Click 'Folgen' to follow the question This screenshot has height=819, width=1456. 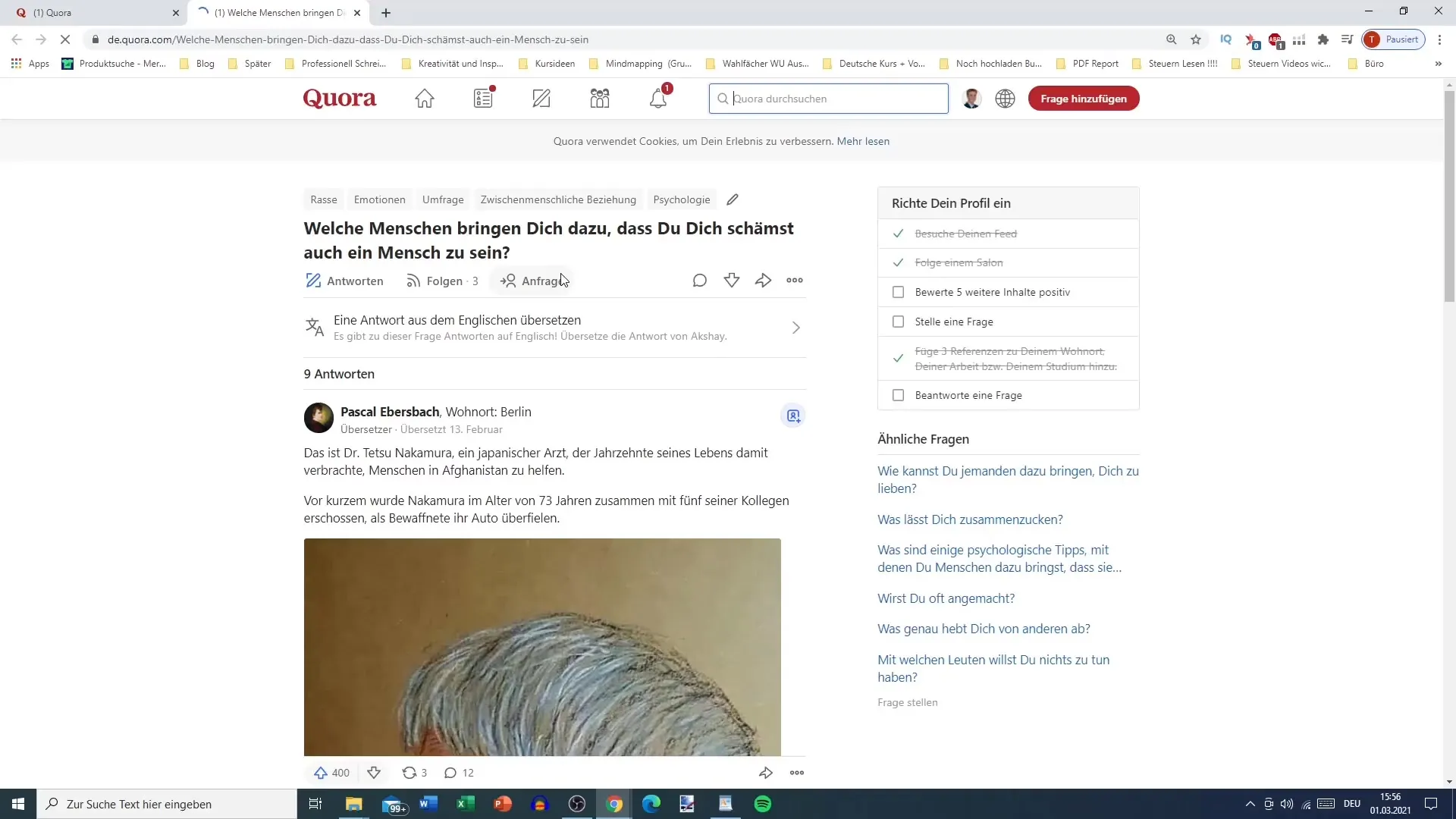[442, 281]
